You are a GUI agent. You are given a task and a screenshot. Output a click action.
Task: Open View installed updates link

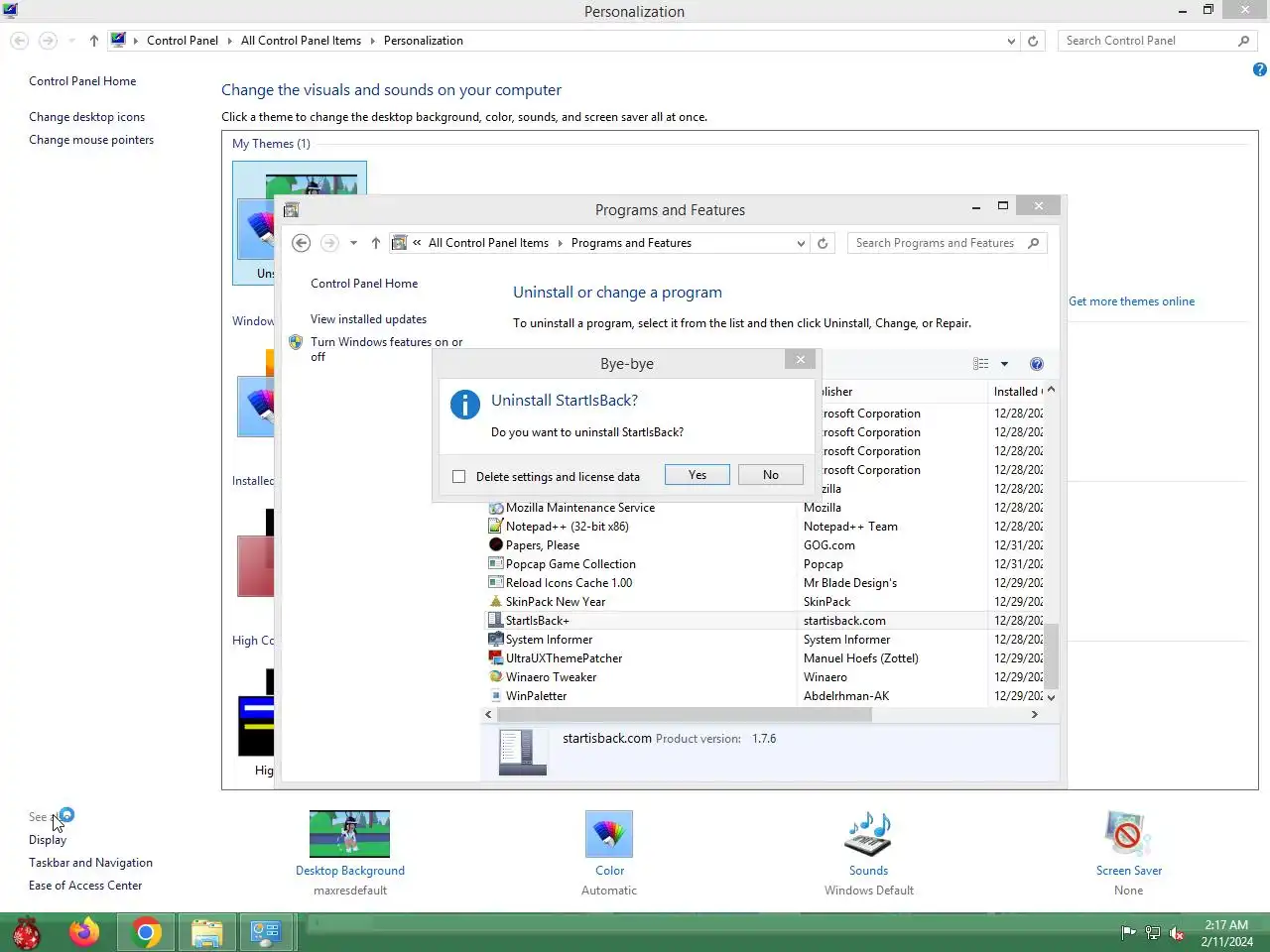coord(368,319)
